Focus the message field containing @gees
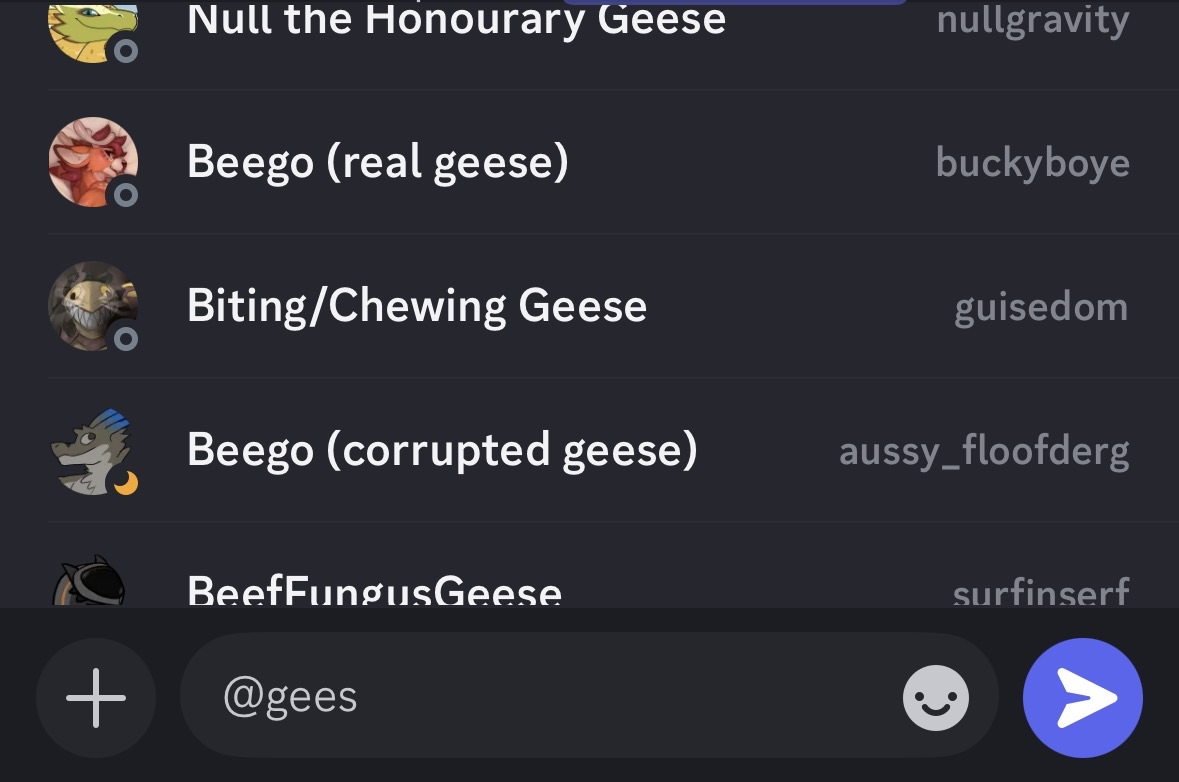1179x782 pixels. pos(589,696)
